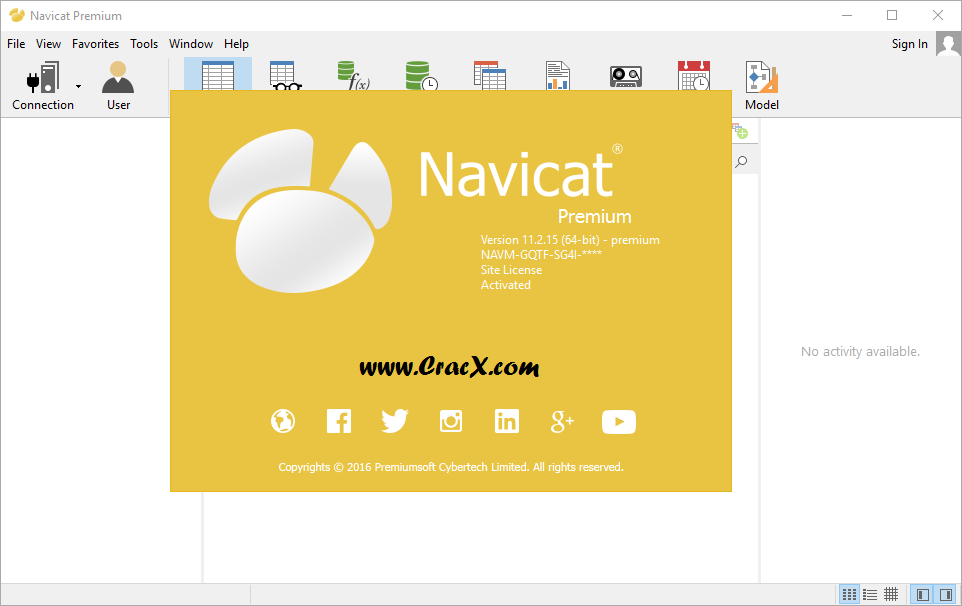Switch to detail grid view in status bar
This screenshot has height=606, width=962.
(891, 594)
